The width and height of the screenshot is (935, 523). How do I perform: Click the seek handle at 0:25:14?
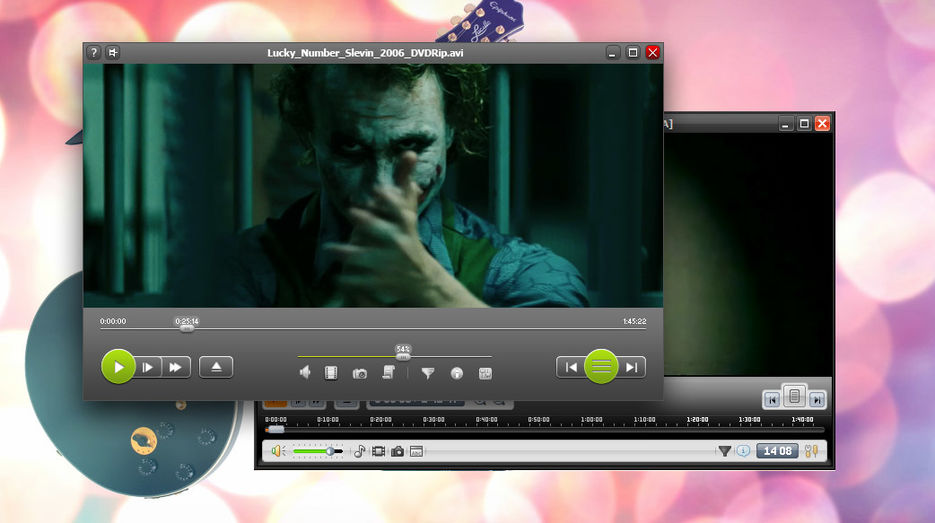(x=187, y=329)
